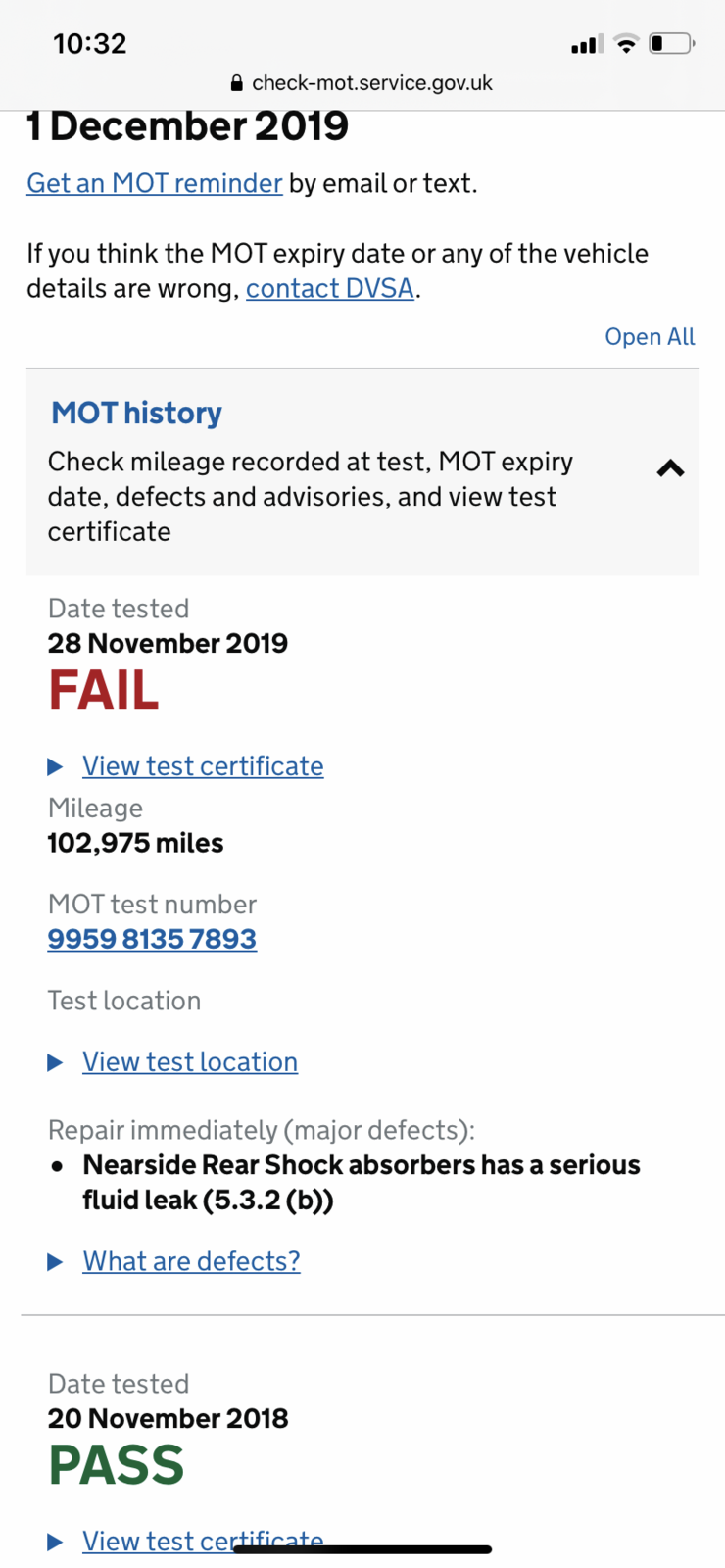Tap the Wi-Fi status icon

click(x=626, y=43)
